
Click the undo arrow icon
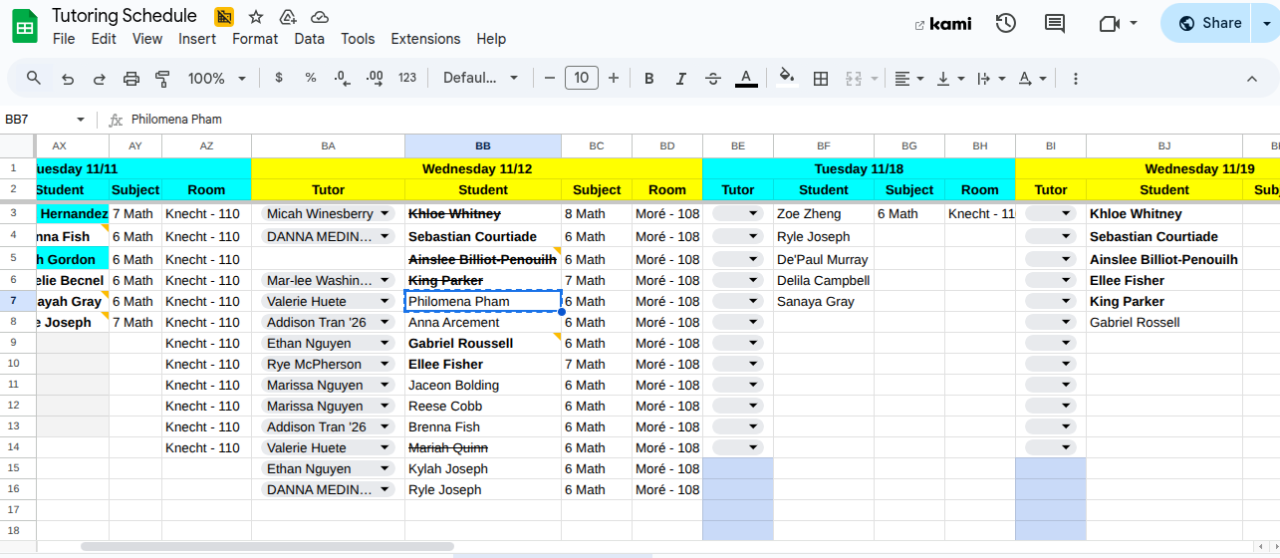(67, 78)
